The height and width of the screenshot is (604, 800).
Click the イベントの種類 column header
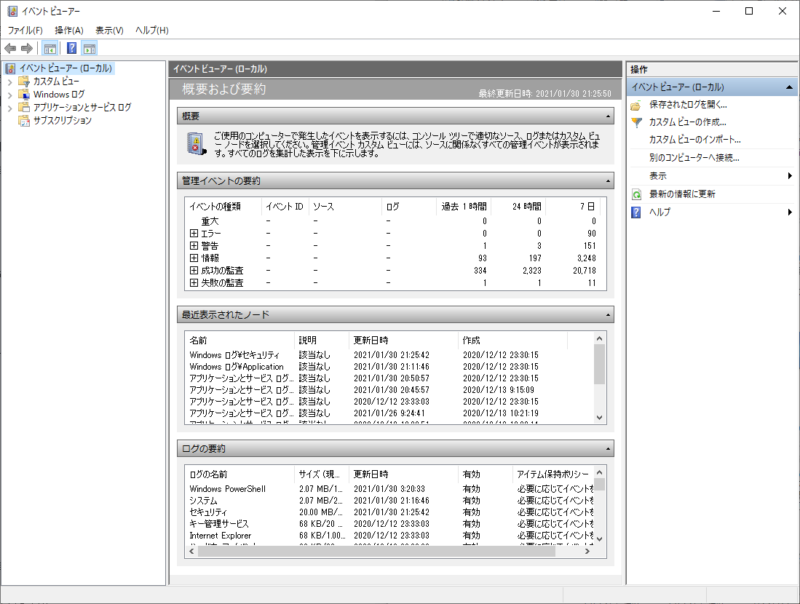(223, 207)
